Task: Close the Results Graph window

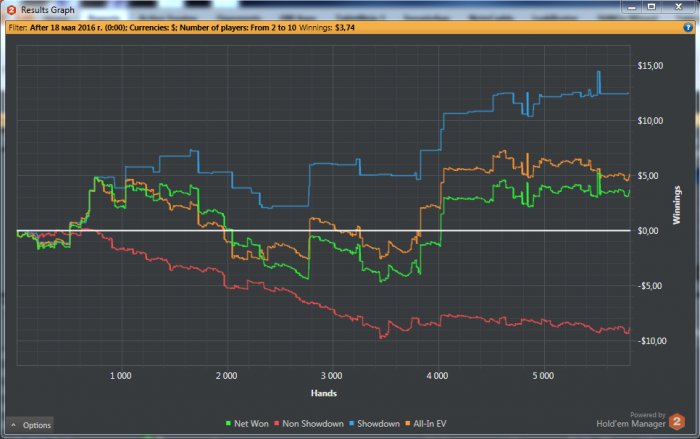Action: (679, 7)
